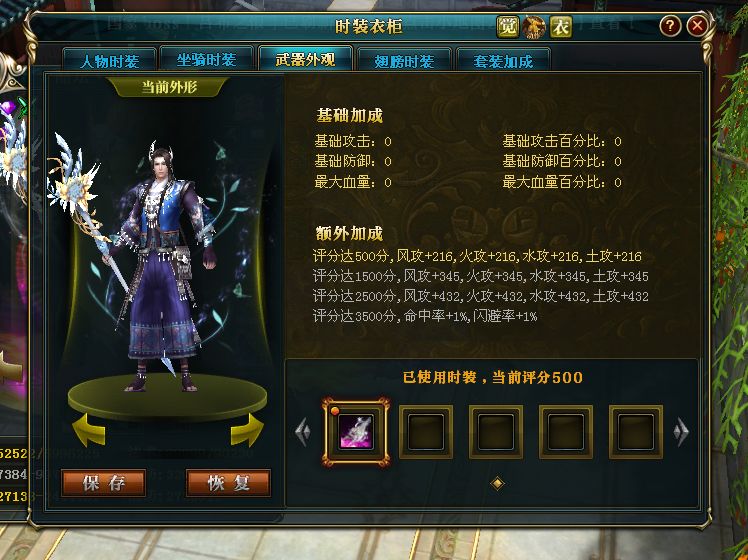748x560 pixels.
Task: Close the 时装衣柜 window
Action: (697, 26)
